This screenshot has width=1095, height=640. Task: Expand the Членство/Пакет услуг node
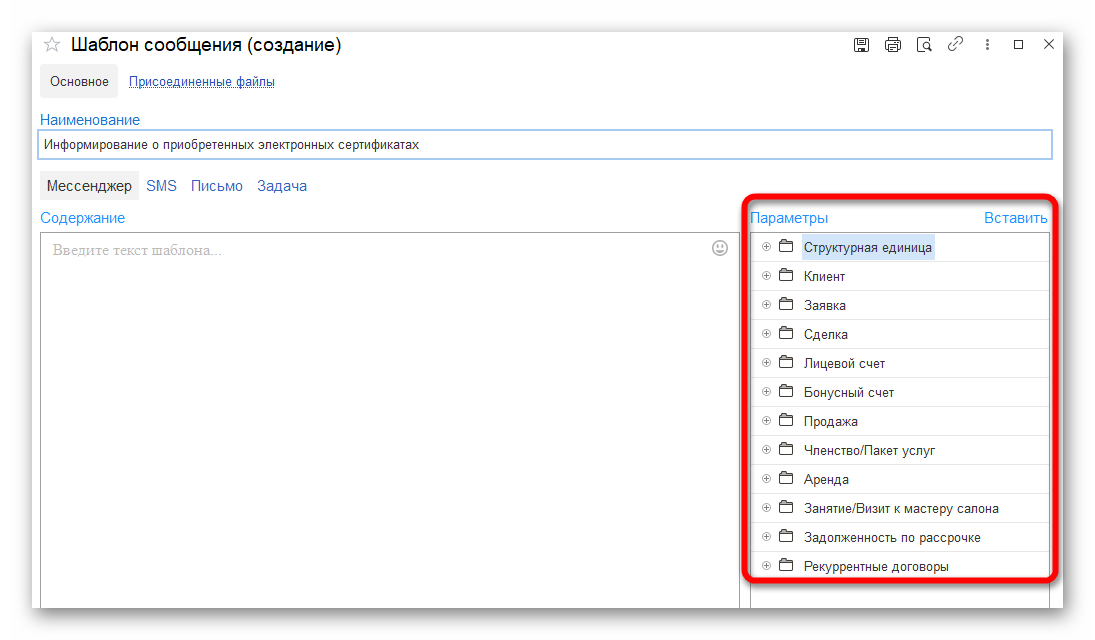(766, 450)
